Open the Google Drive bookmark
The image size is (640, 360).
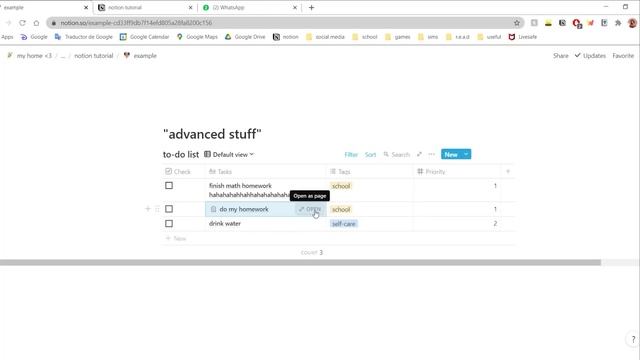[245, 37]
